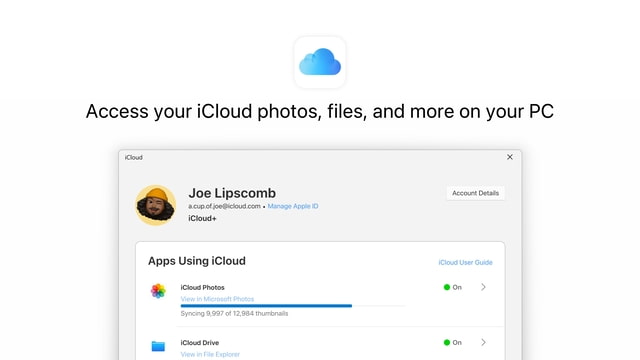The height and width of the screenshot is (360, 640).
Task: Click the thumbnail syncing progress bar
Action: tap(293, 306)
